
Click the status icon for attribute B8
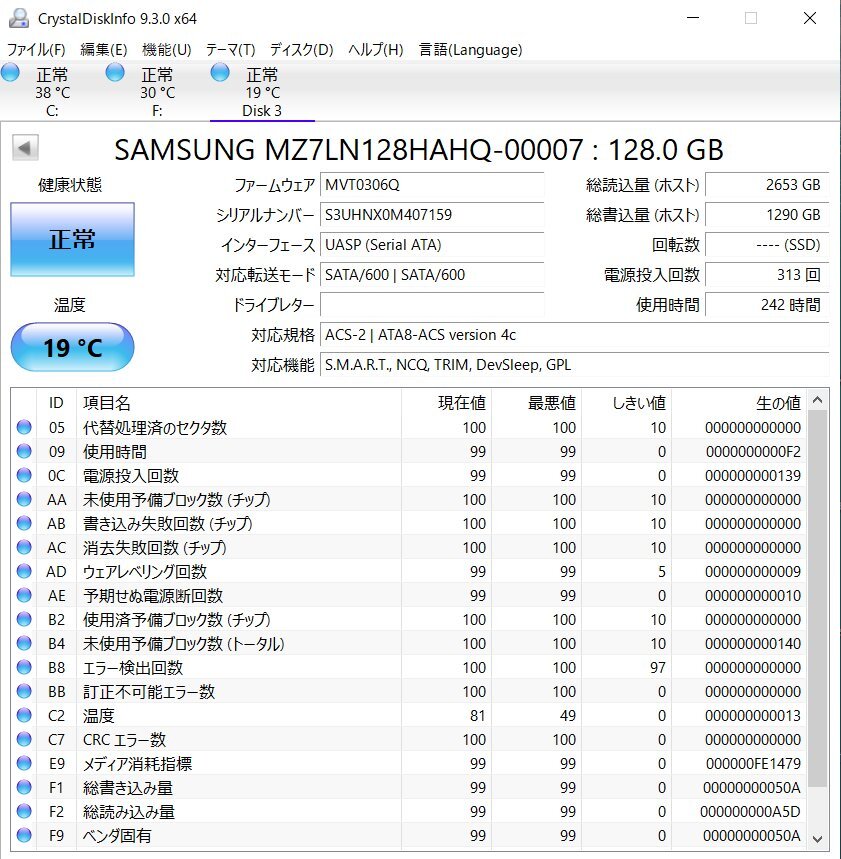coord(24,667)
